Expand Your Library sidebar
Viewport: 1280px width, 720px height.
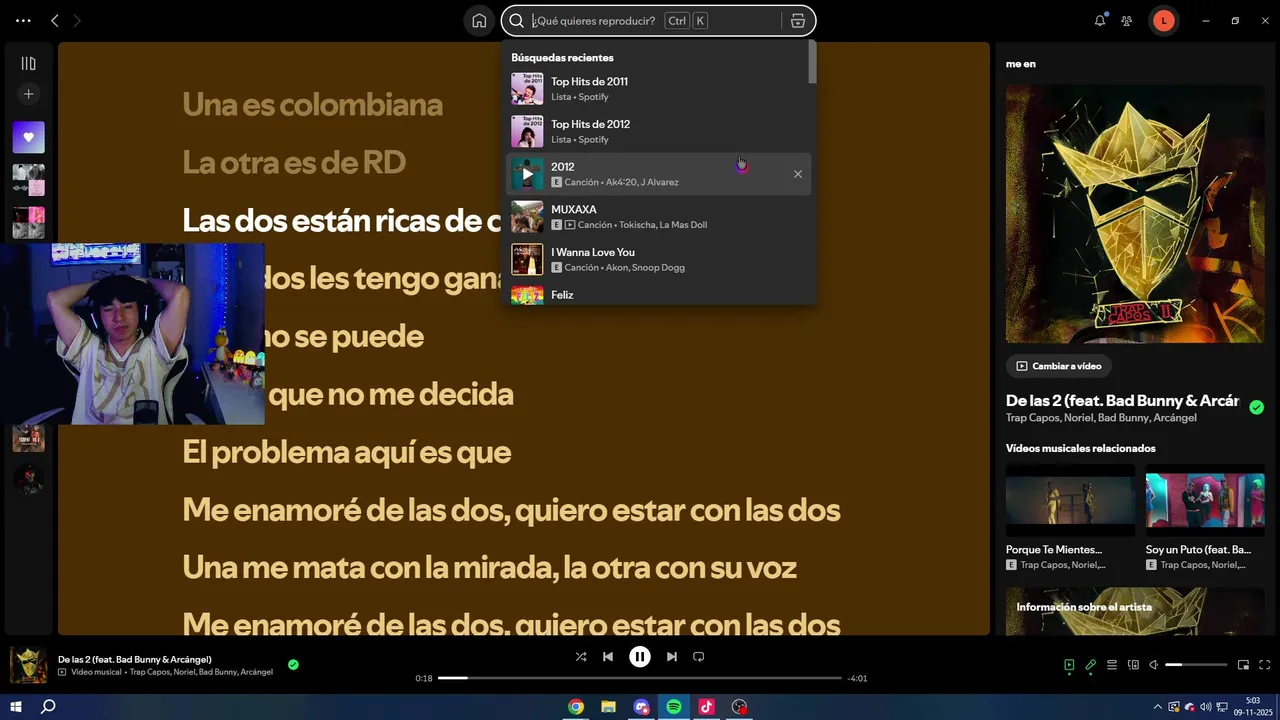(28, 64)
